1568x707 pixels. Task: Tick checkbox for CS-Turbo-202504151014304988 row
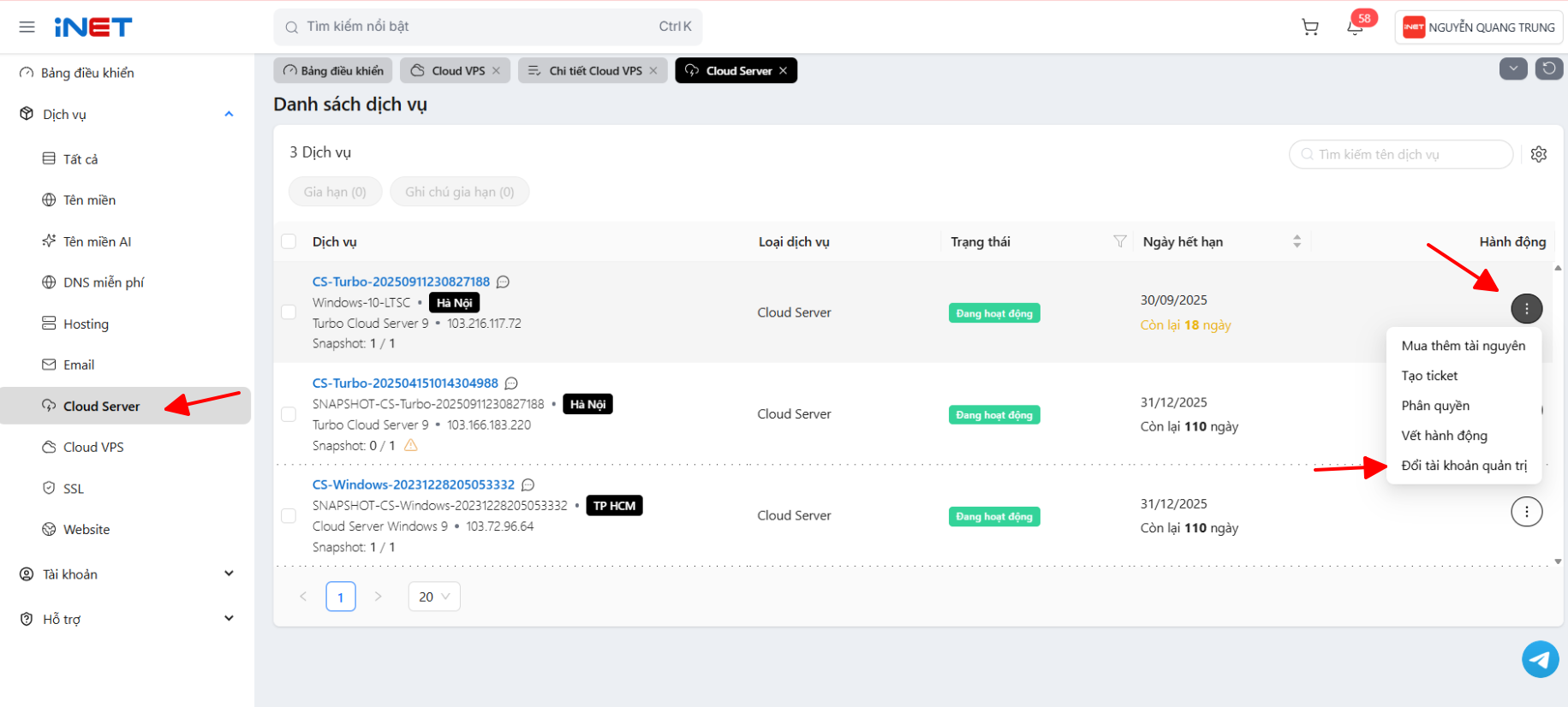click(x=289, y=414)
